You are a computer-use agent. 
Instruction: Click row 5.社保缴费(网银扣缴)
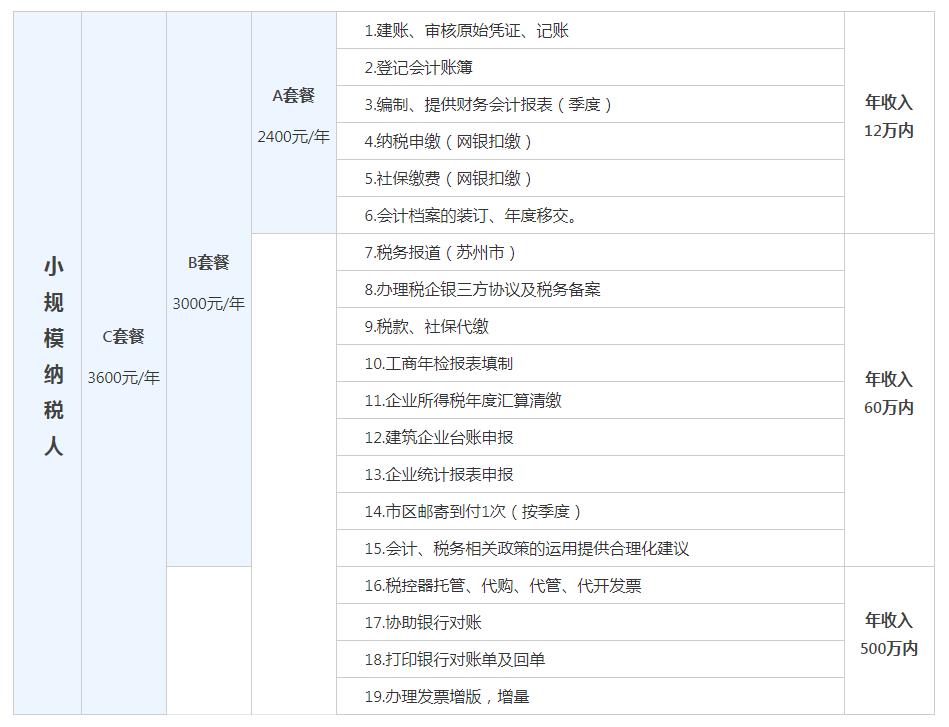[x=590, y=178]
